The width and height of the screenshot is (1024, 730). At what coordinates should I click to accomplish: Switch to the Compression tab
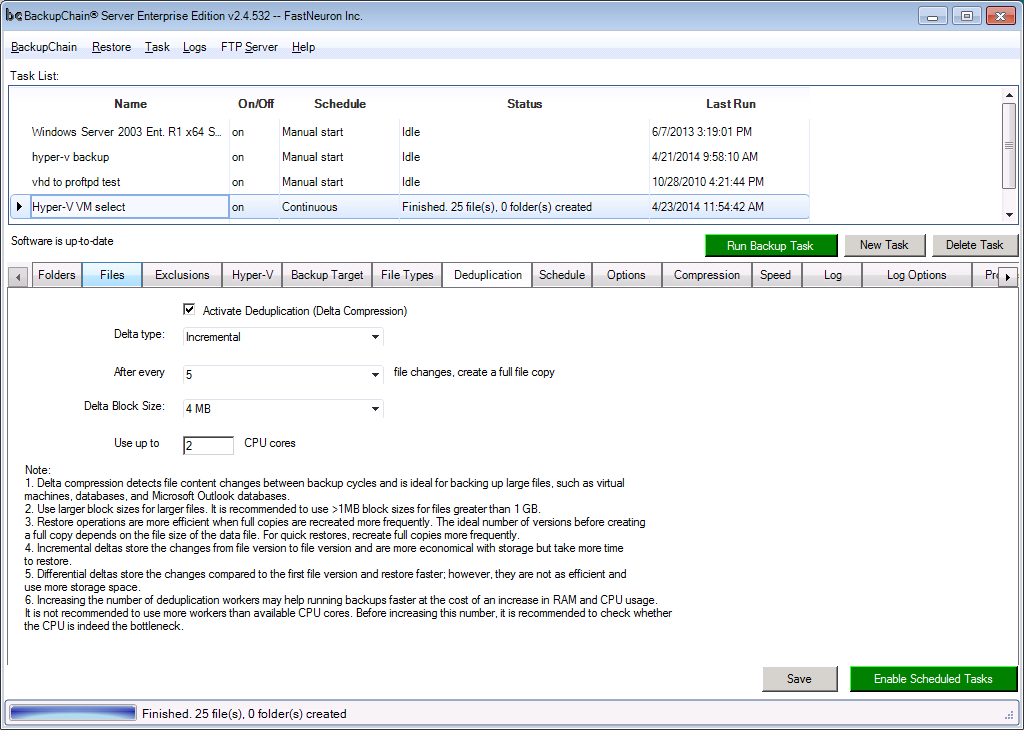(x=707, y=275)
